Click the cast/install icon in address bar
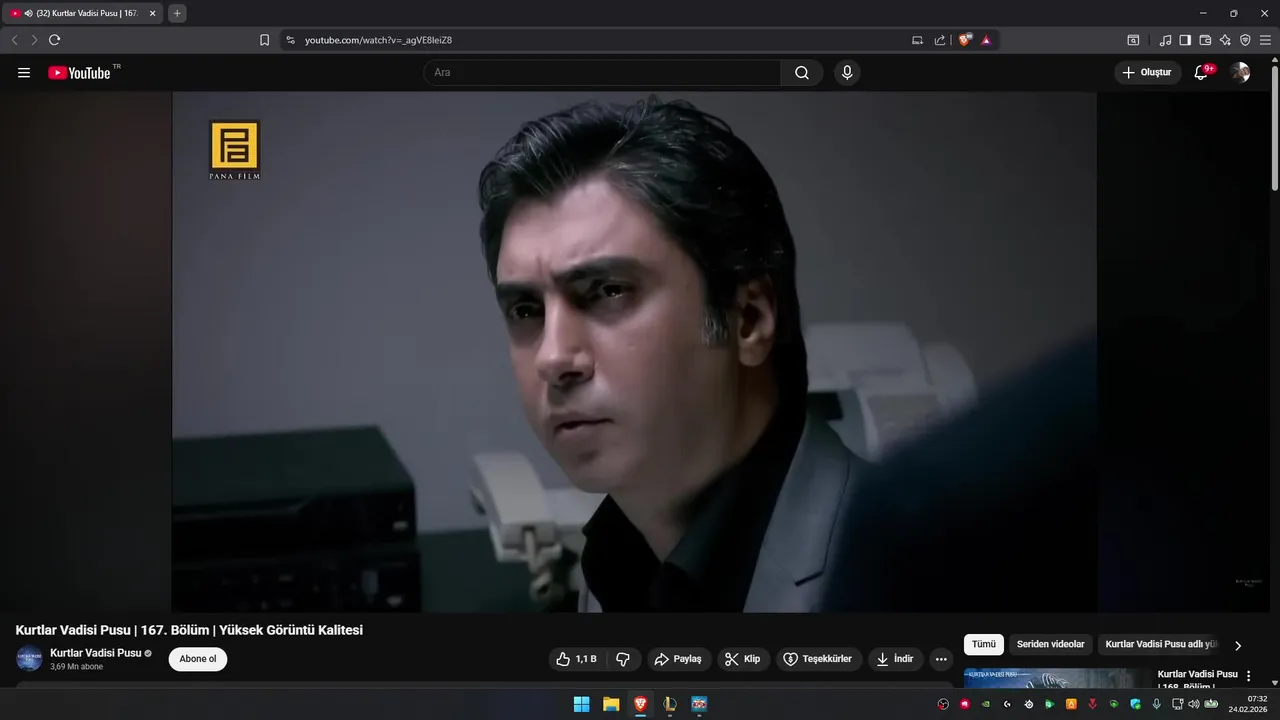 point(917,40)
